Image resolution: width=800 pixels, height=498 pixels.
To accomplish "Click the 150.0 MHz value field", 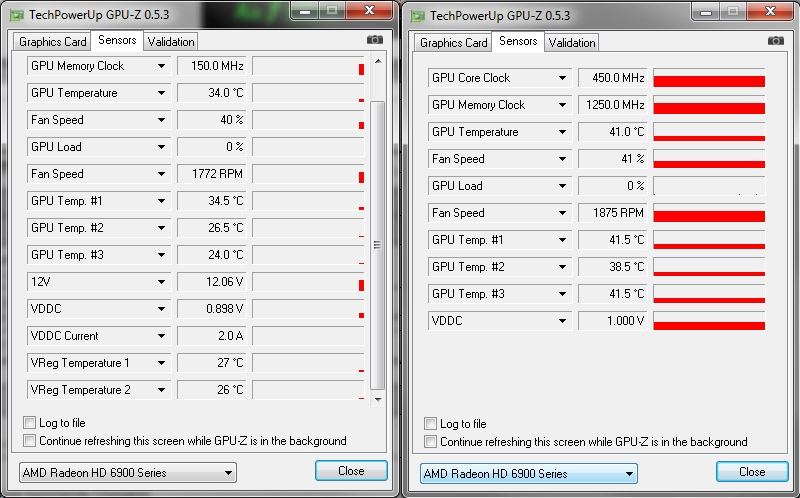I will tap(212, 66).
